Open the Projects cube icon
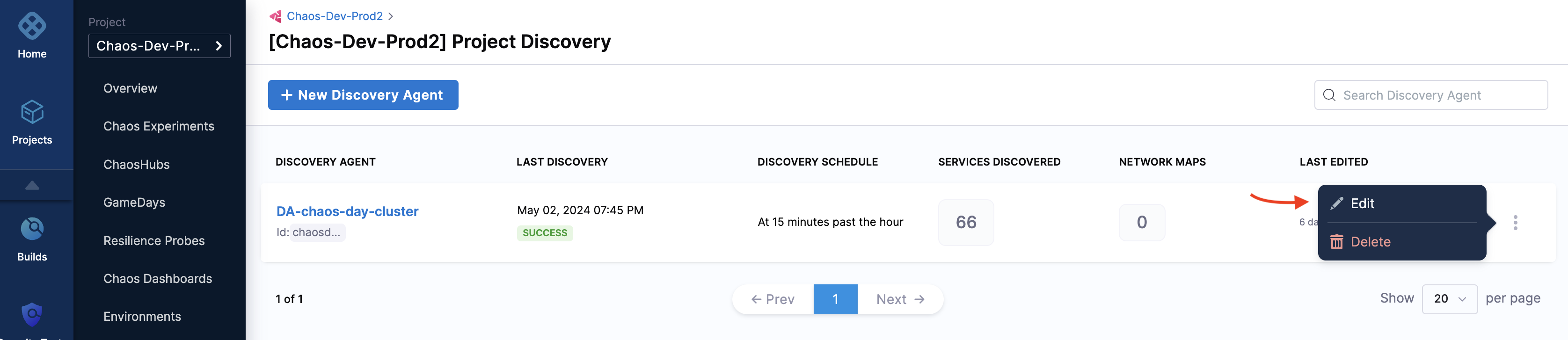This screenshot has height=340, width=1568. point(32,113)
